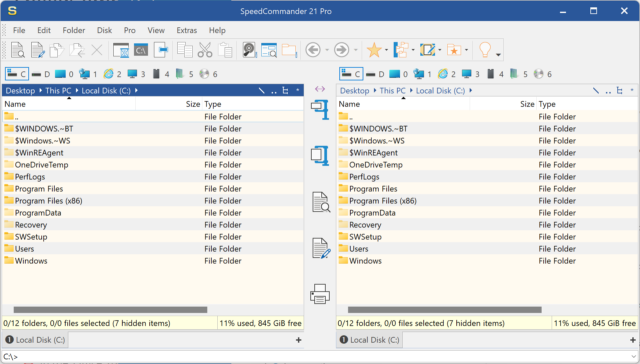Screen dimensions: 640x364
Task: Click the new folder toolbar icon
Action: [x=289, y=50]
